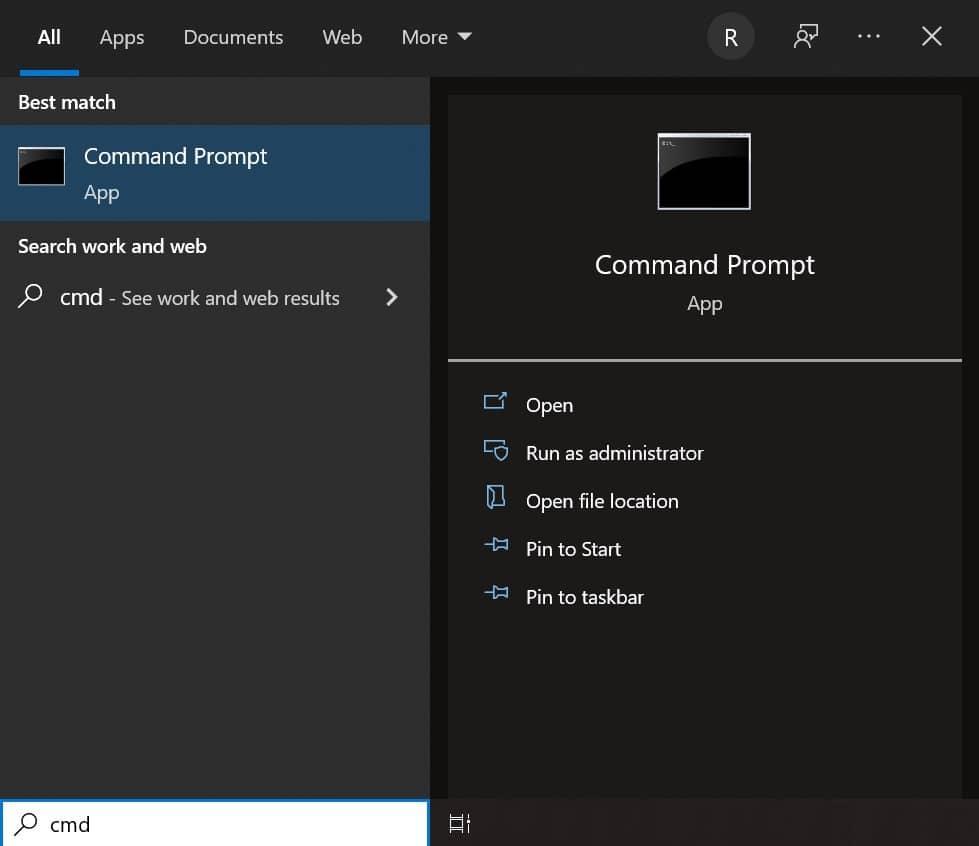The image size is (979, 846).
Task: Expand the More filter dropdown
Action: pyautogui.click(x=436, y=37)
